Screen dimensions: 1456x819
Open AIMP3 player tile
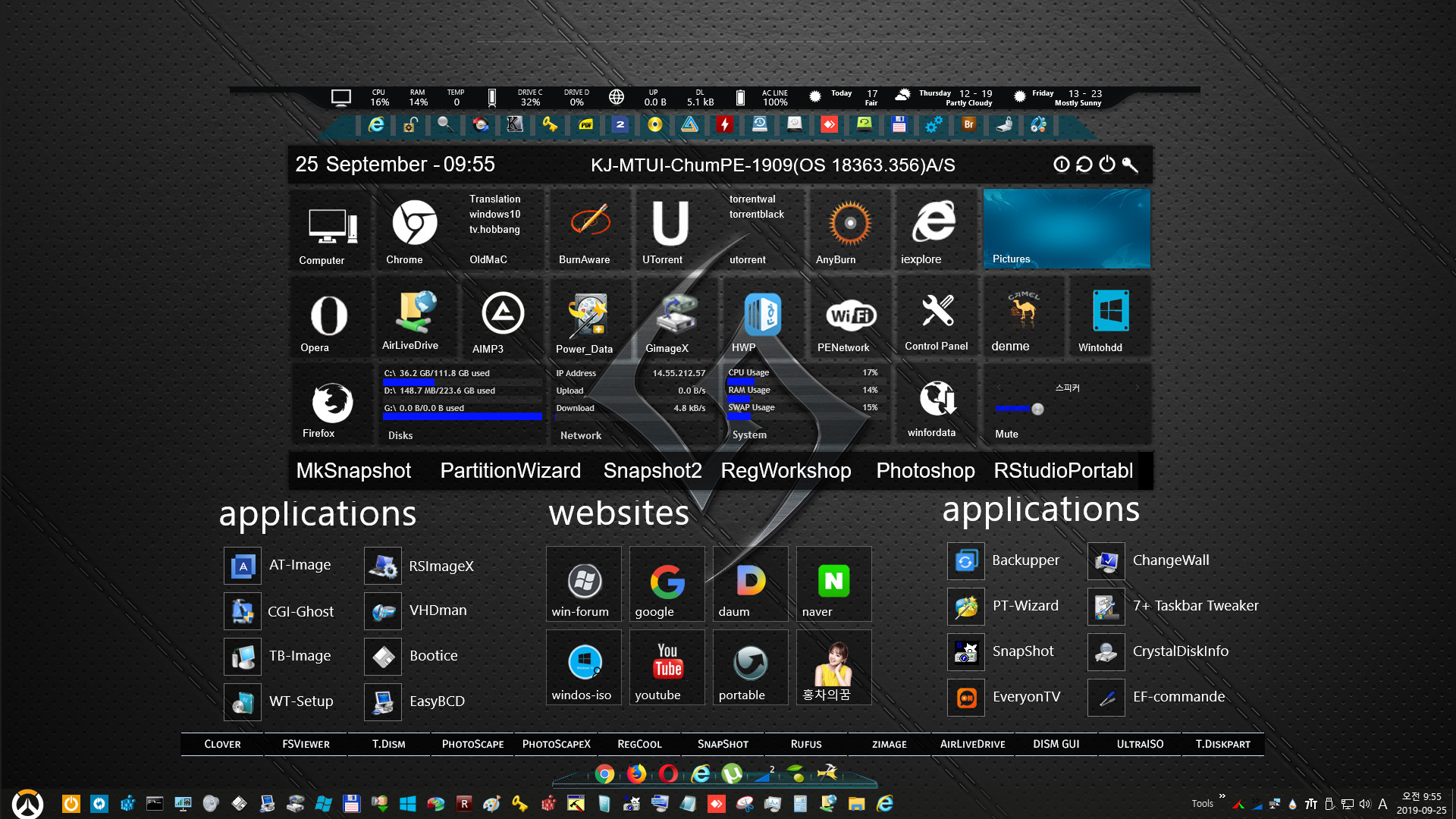pyautogui.click(x=503, y=318)
